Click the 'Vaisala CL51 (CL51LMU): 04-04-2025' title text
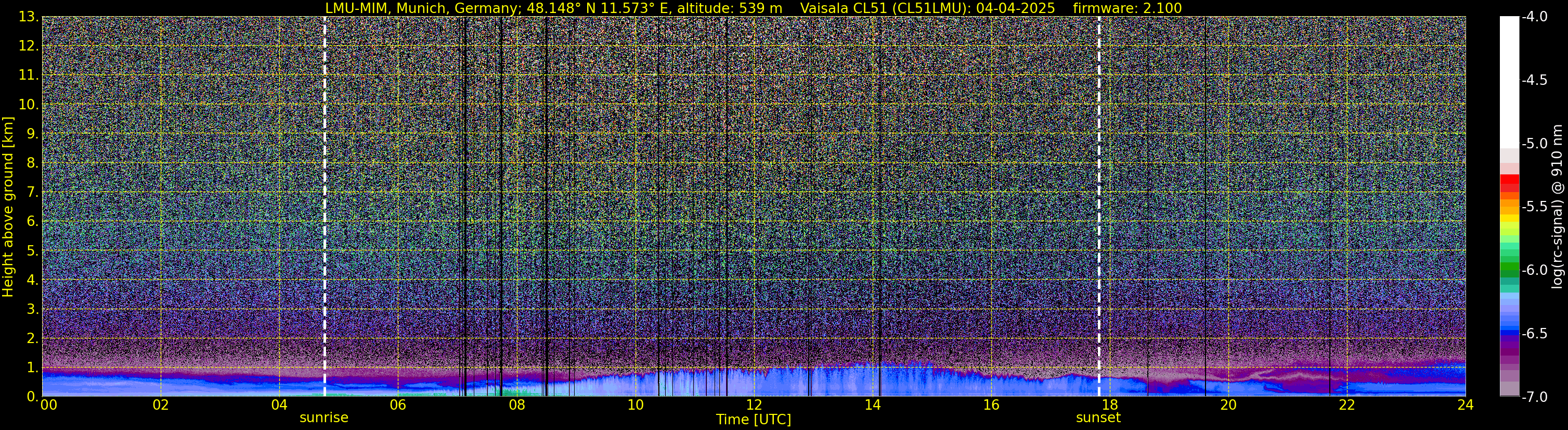The image size is (1568, 430). tap(927, 8)
